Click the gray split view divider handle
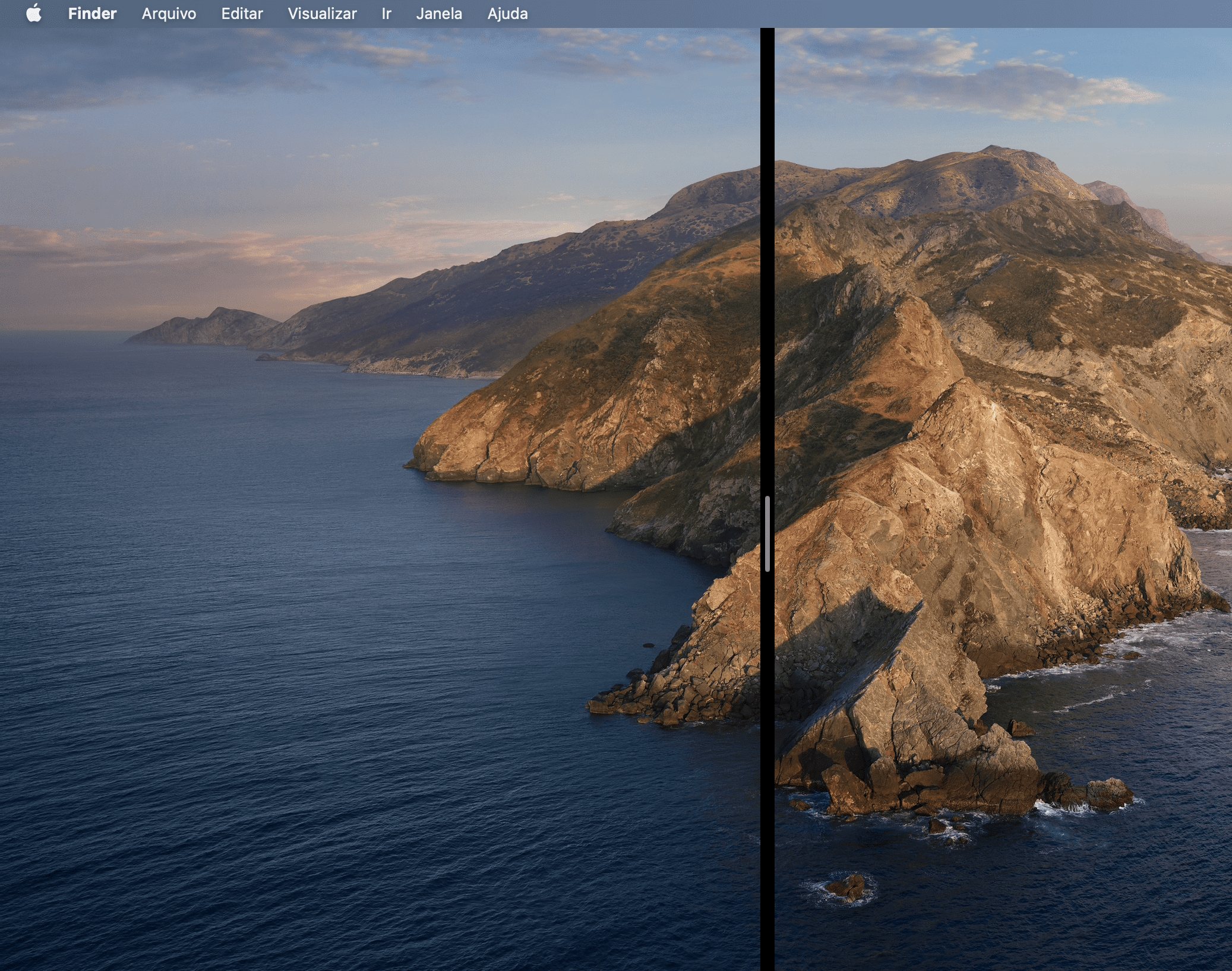Image resolution: width=1232 pixels, height=971 pixels. (767, 533)
